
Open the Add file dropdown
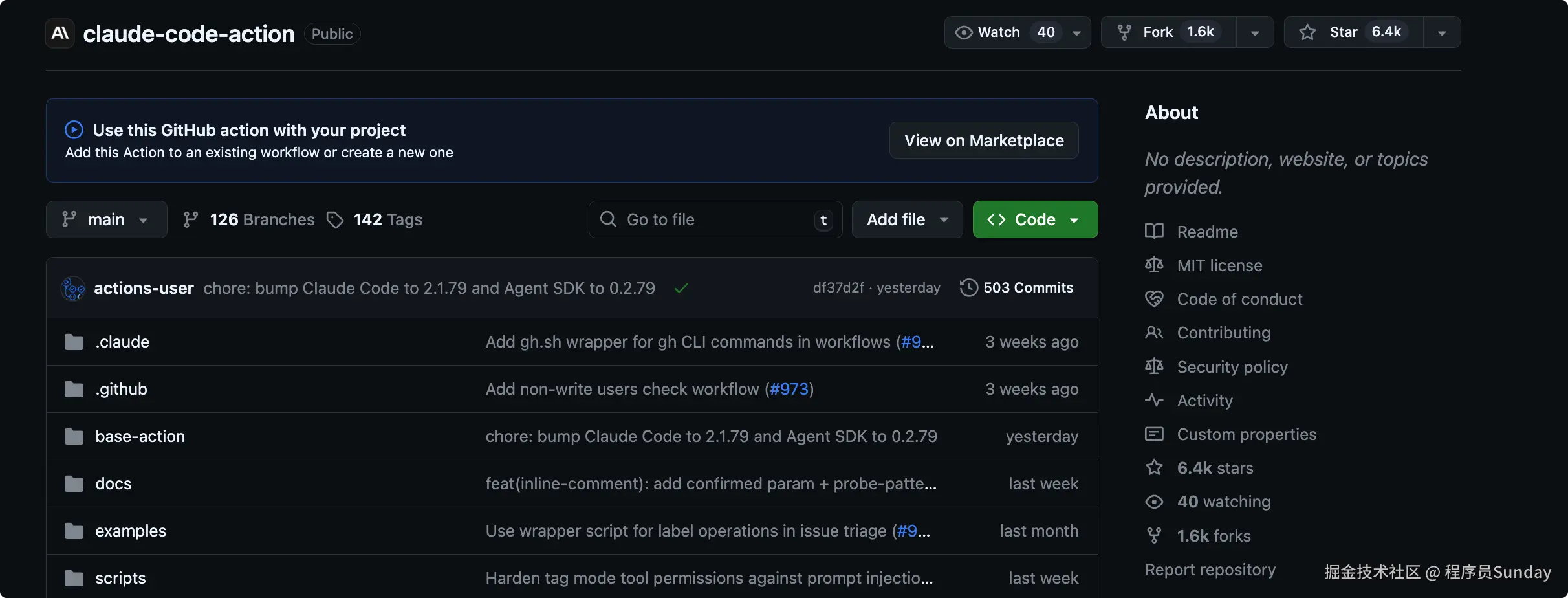[907, 219]
